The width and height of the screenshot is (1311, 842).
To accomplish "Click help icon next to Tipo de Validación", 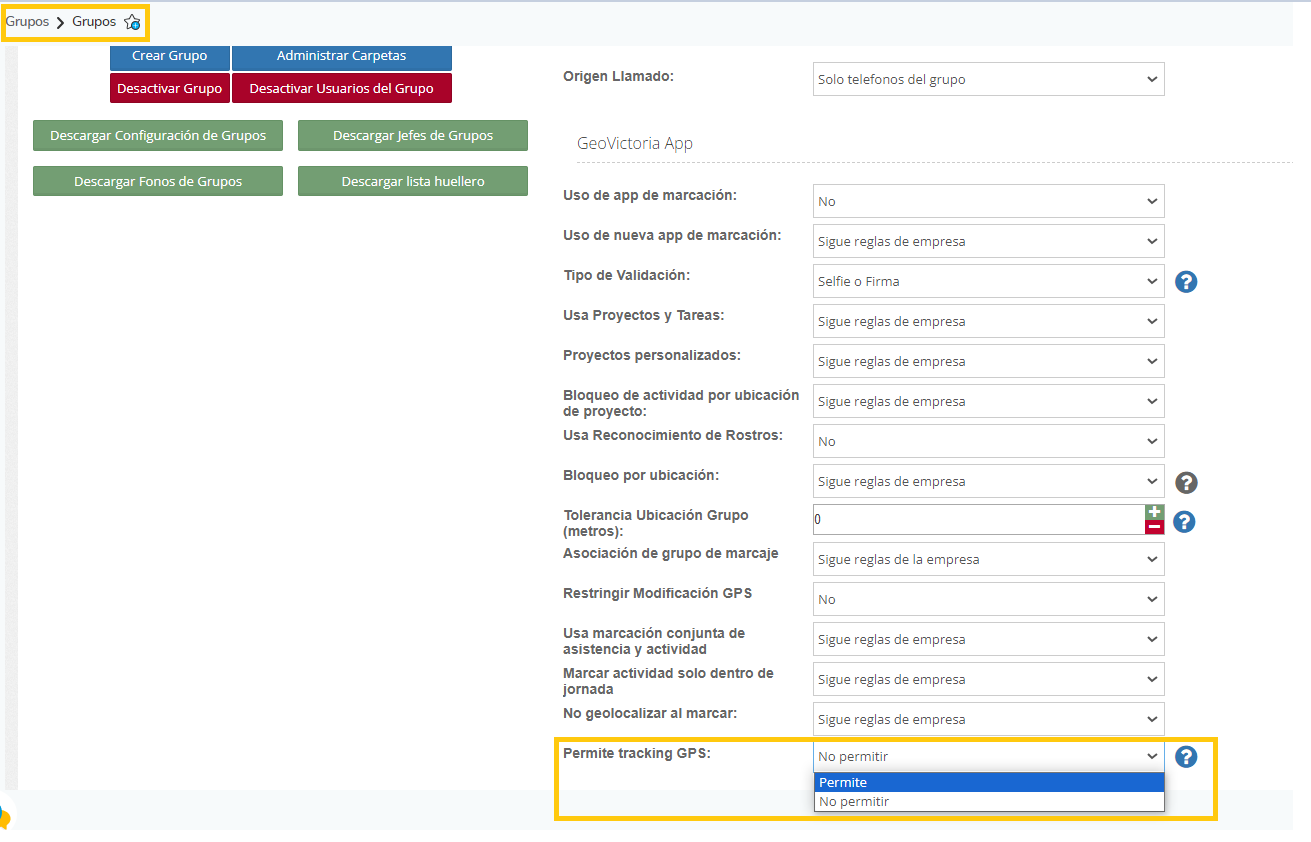I will [x=1185, y=282].
